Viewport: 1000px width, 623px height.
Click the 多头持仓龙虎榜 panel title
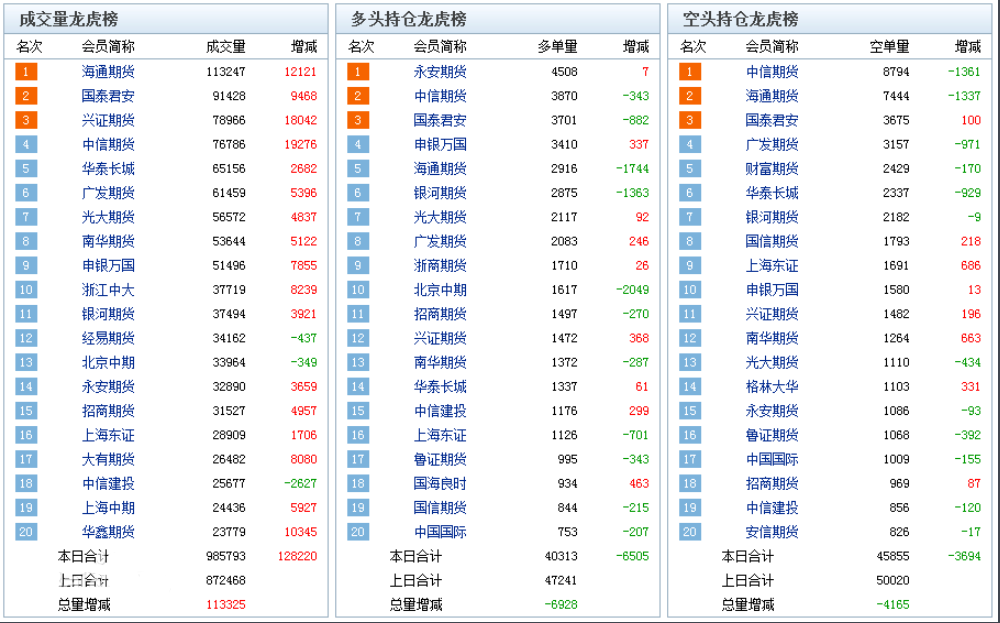(x=408, y=19)
